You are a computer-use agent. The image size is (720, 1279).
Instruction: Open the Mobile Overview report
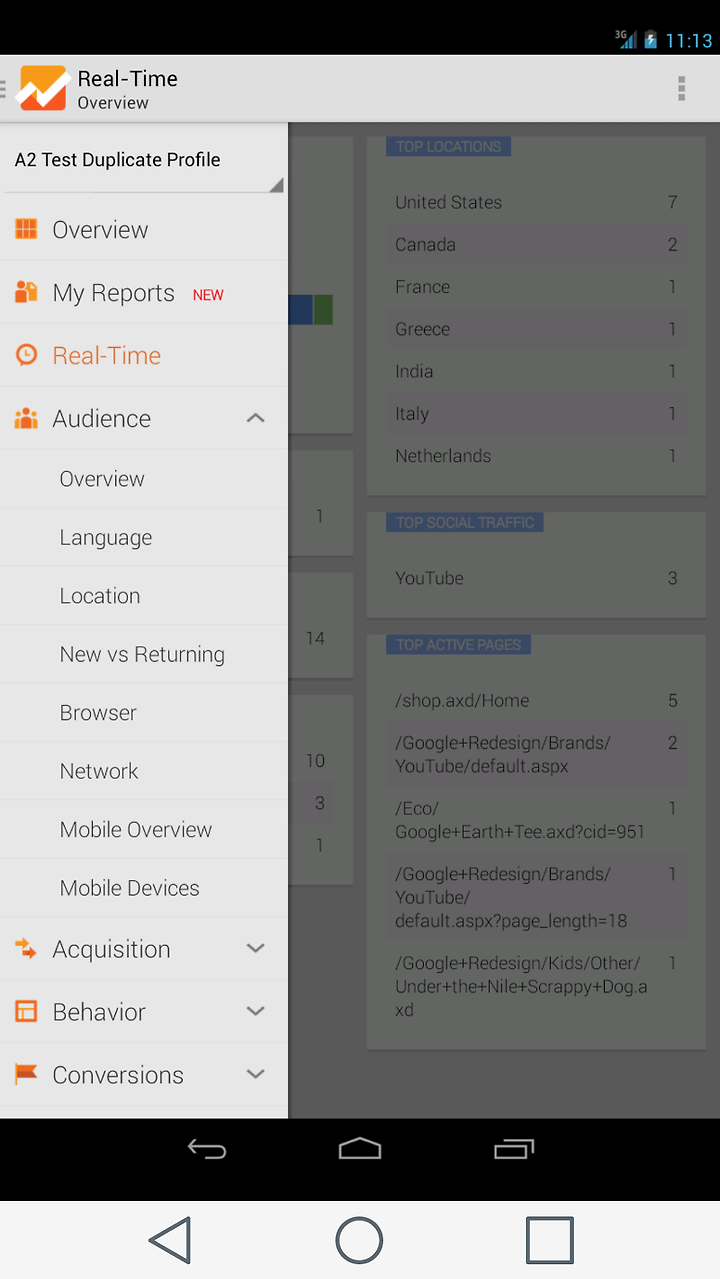[x=144, y=829]
